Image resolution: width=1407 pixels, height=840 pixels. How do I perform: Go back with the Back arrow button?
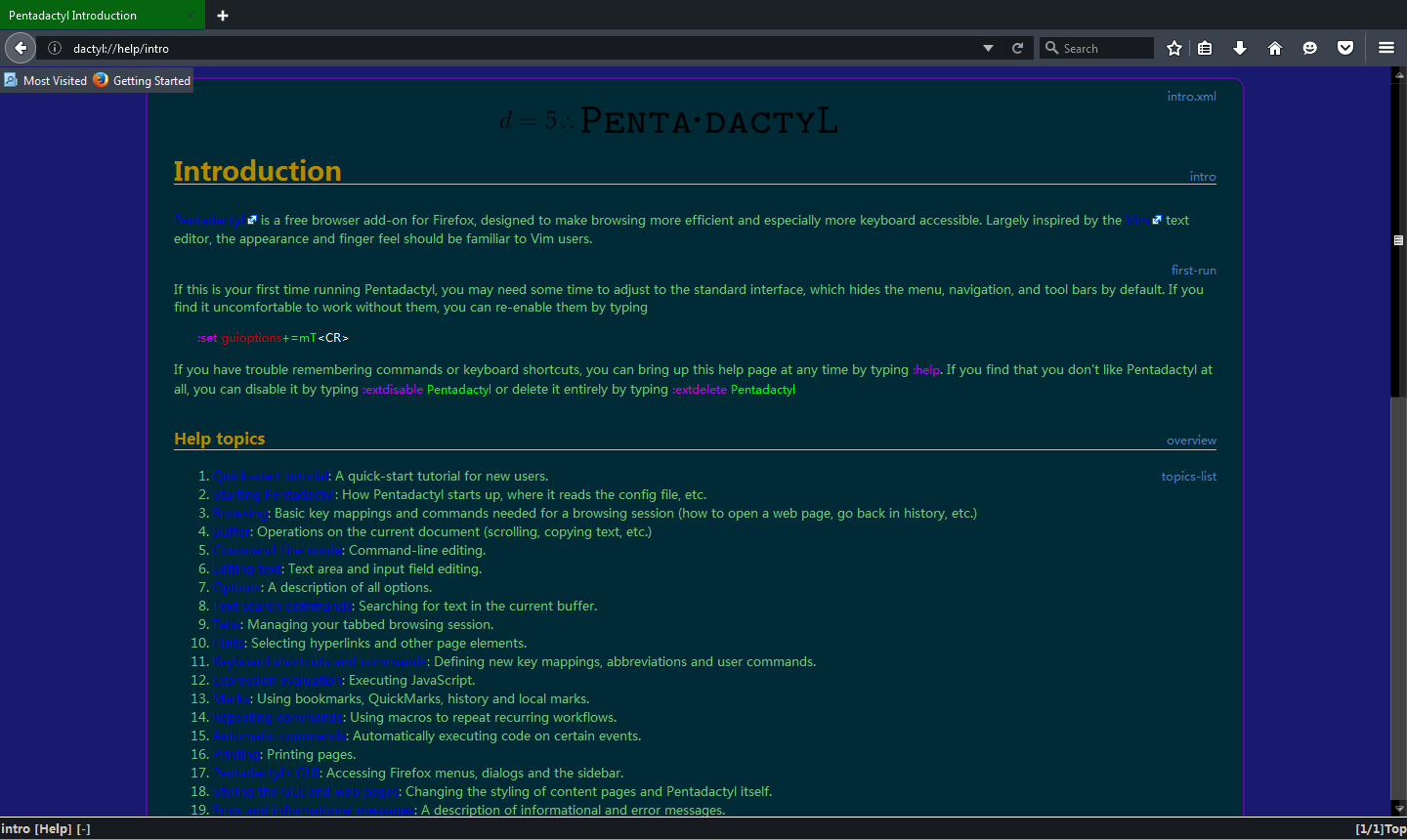pyautogui.click(x=21, y=48)
